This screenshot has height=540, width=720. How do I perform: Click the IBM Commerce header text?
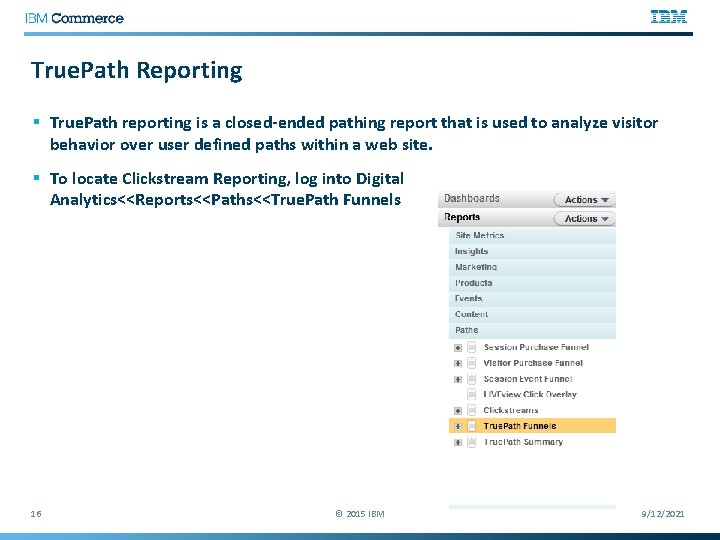coord(74,18)
